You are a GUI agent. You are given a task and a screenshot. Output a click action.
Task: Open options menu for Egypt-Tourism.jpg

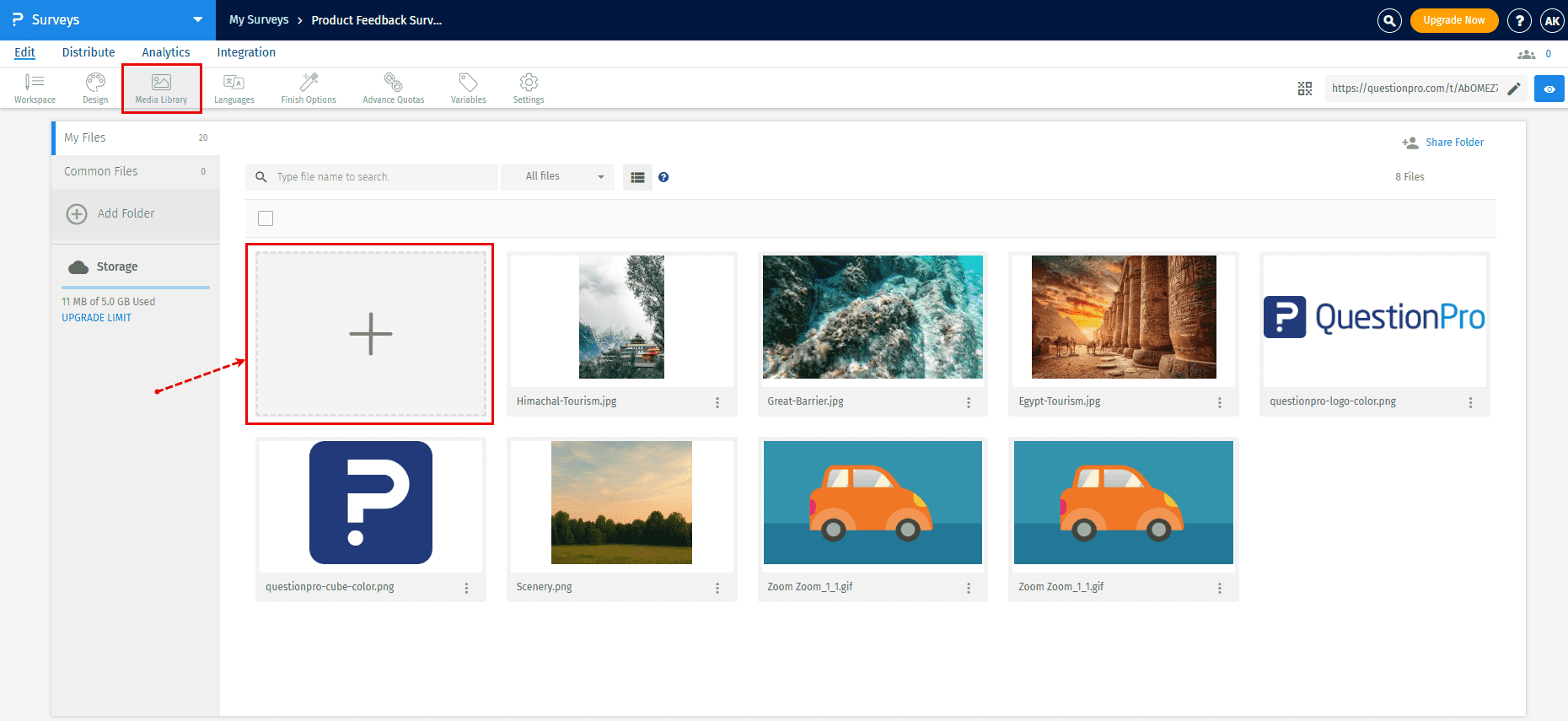(x=1220, y=402)
